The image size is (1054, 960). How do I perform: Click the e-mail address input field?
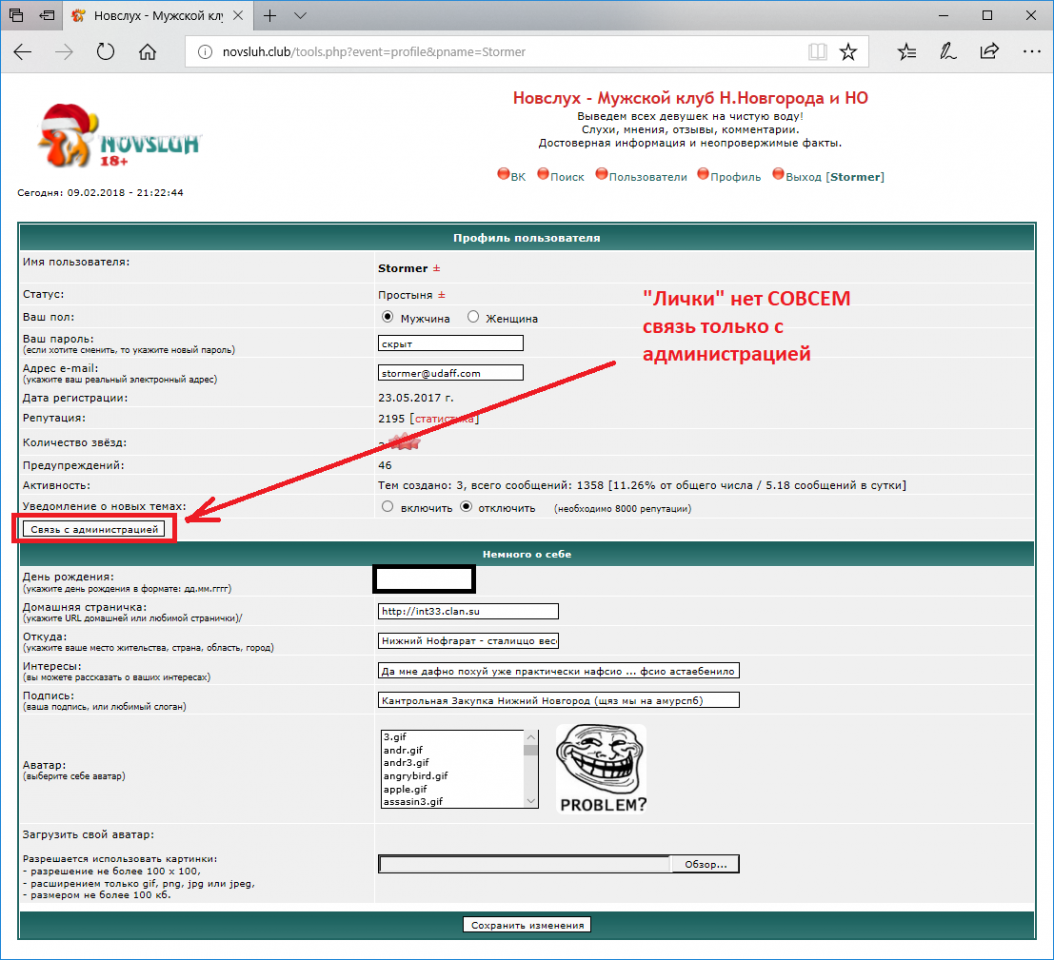(x=450, y=373)
